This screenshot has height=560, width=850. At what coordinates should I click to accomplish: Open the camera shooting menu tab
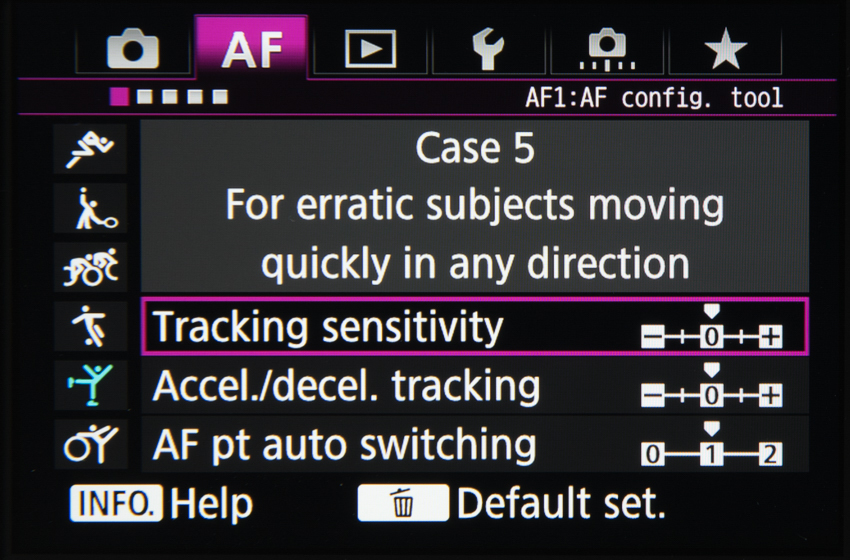click(132, 49)
